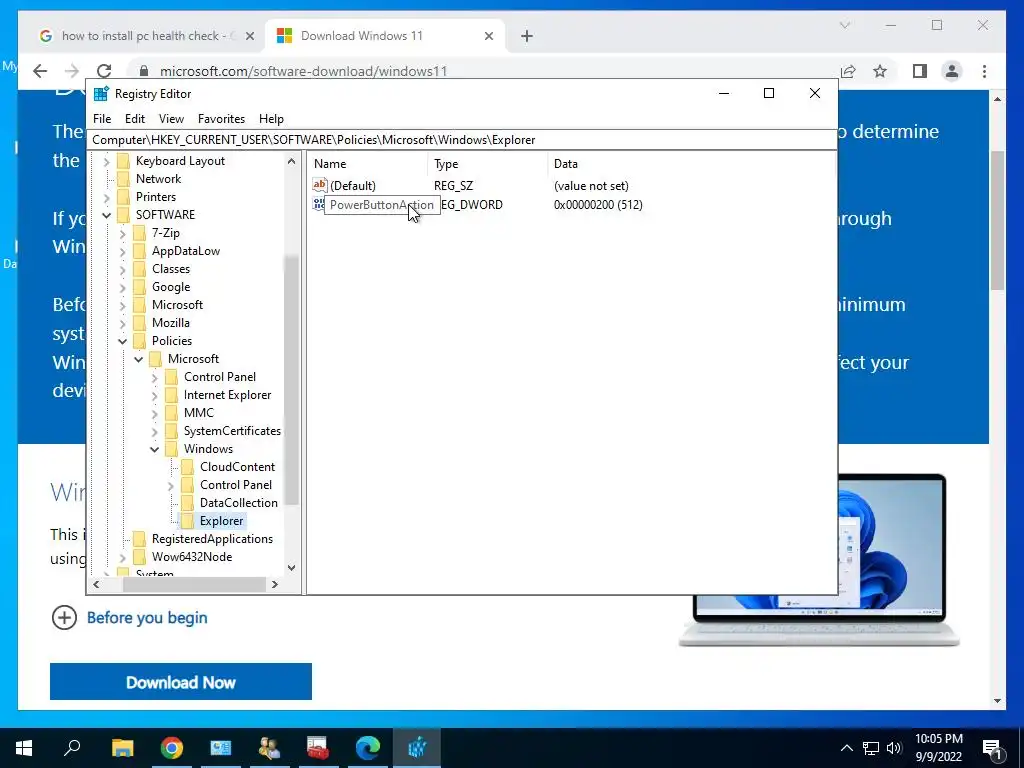This screenshot has height=768, width=1024.
Task: Go back in Chrome
Action: pos(40,71)
